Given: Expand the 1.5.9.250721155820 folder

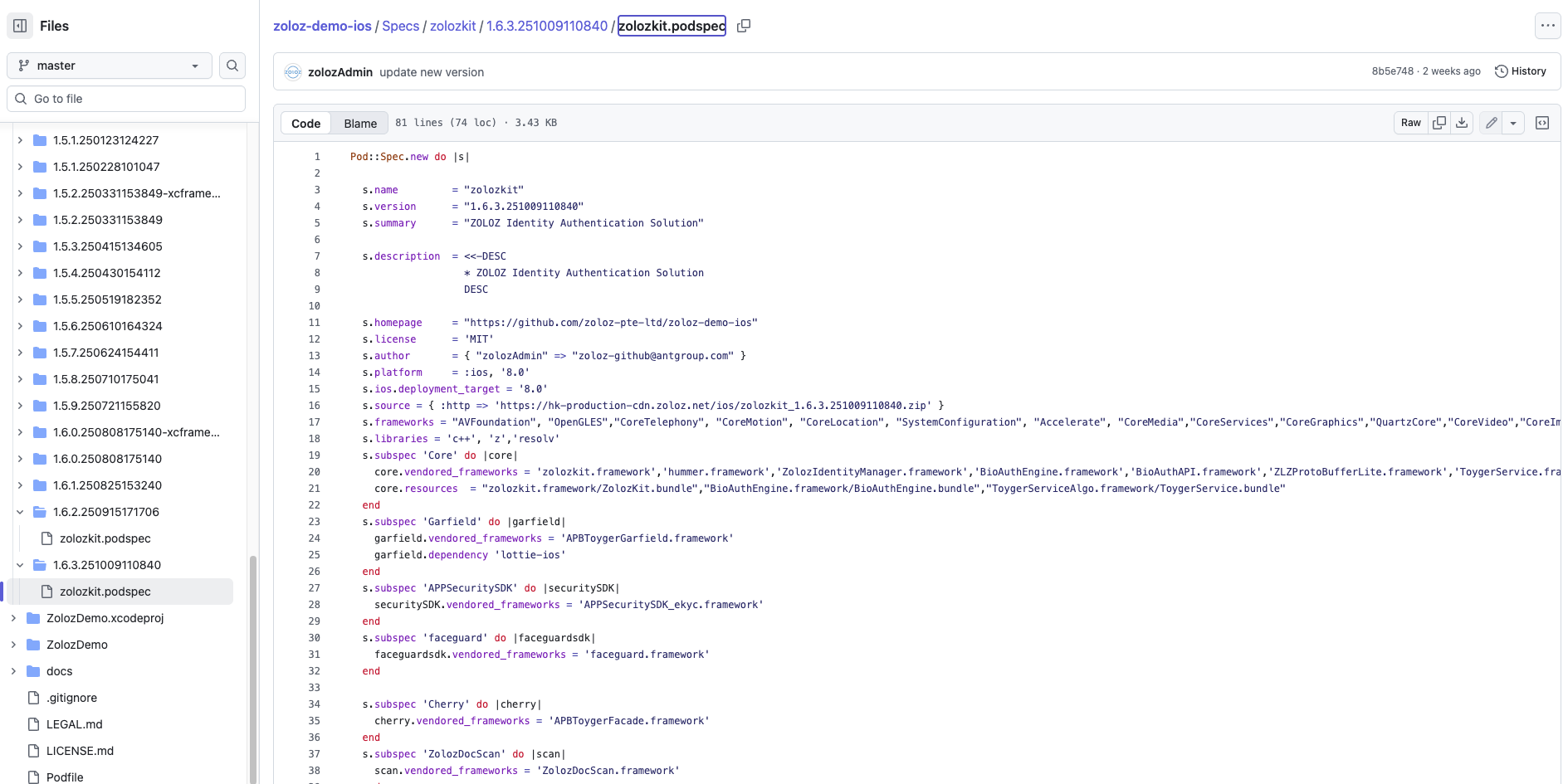Looking at the screenshot, I should point(20,406).
